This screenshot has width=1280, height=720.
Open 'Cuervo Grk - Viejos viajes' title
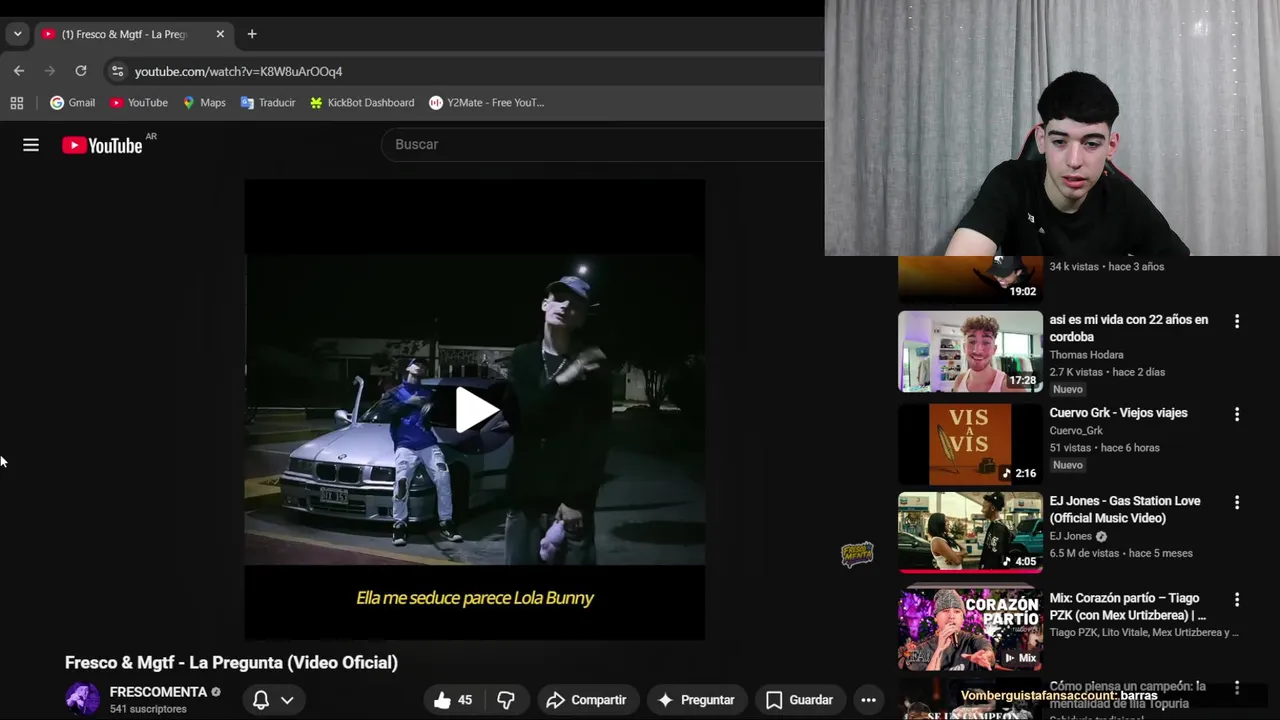pos(1118,413)
